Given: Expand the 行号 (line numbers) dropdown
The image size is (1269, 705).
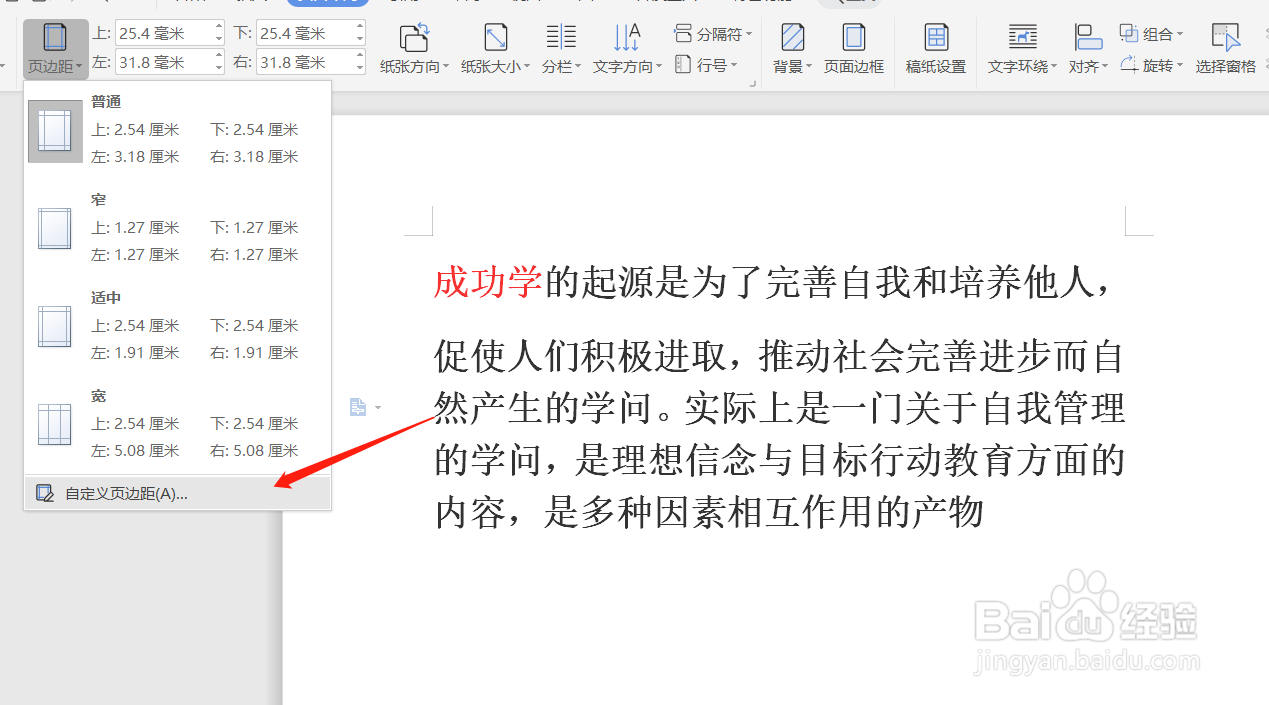Looking at the screenshot, I should click(706, 65).
